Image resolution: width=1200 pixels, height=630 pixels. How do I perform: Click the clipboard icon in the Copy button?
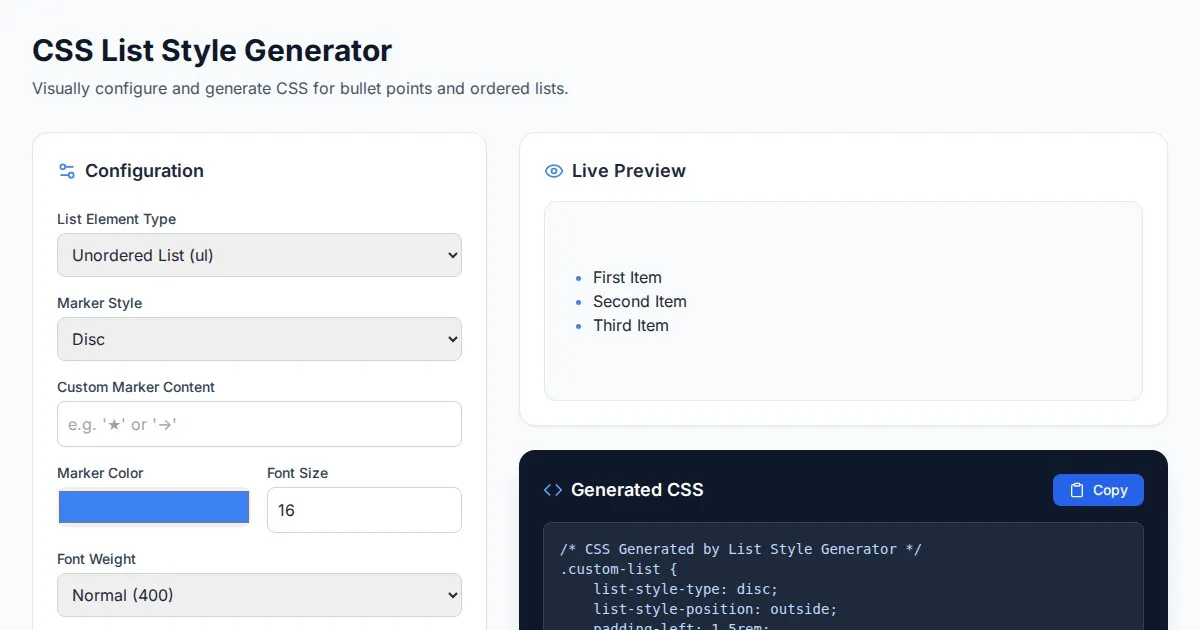pyautogui.click(x=1077, y=490)
